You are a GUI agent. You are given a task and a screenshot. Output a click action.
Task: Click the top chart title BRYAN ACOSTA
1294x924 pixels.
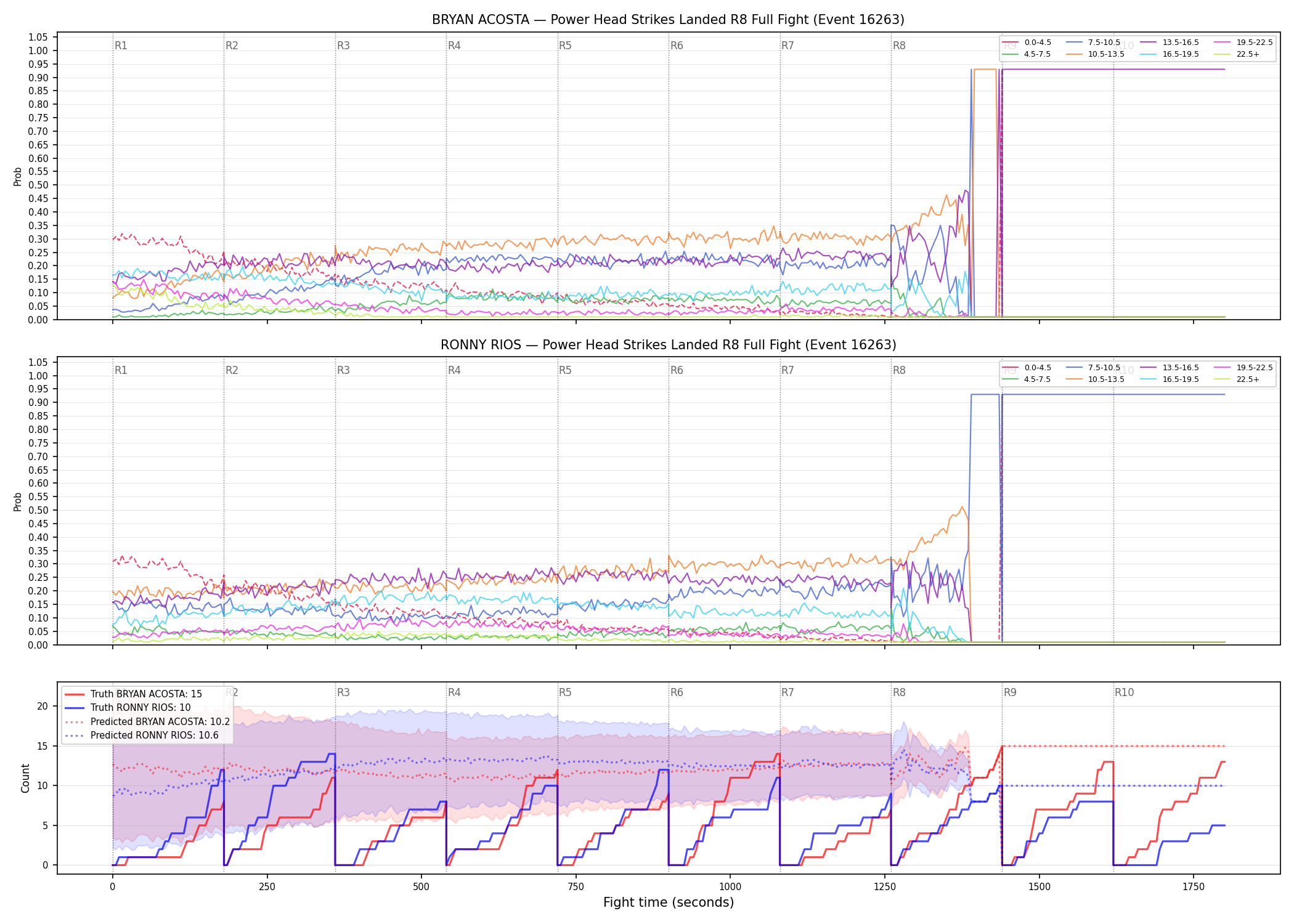point(668,20)
